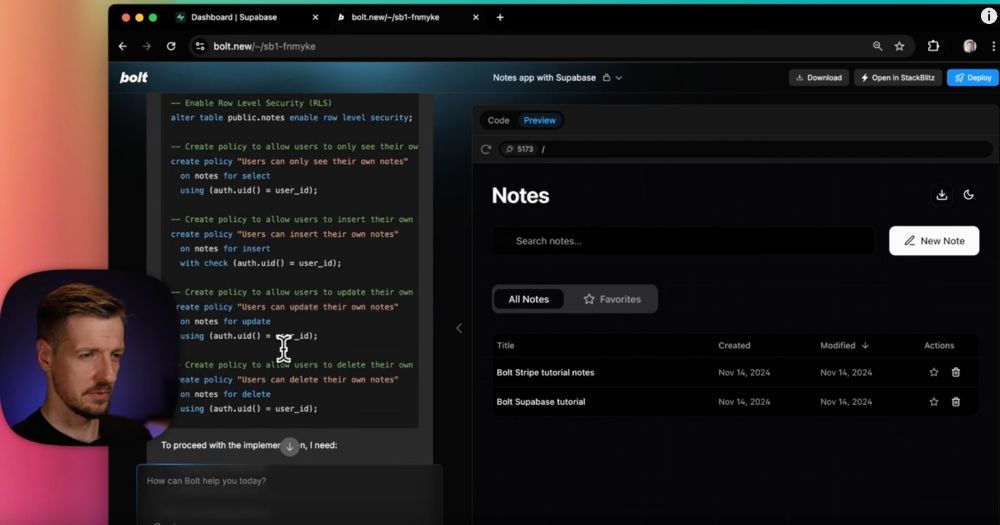Open the Bolt Stripe tutorial notes row
1000x525 pixels.
click(735, 373)
